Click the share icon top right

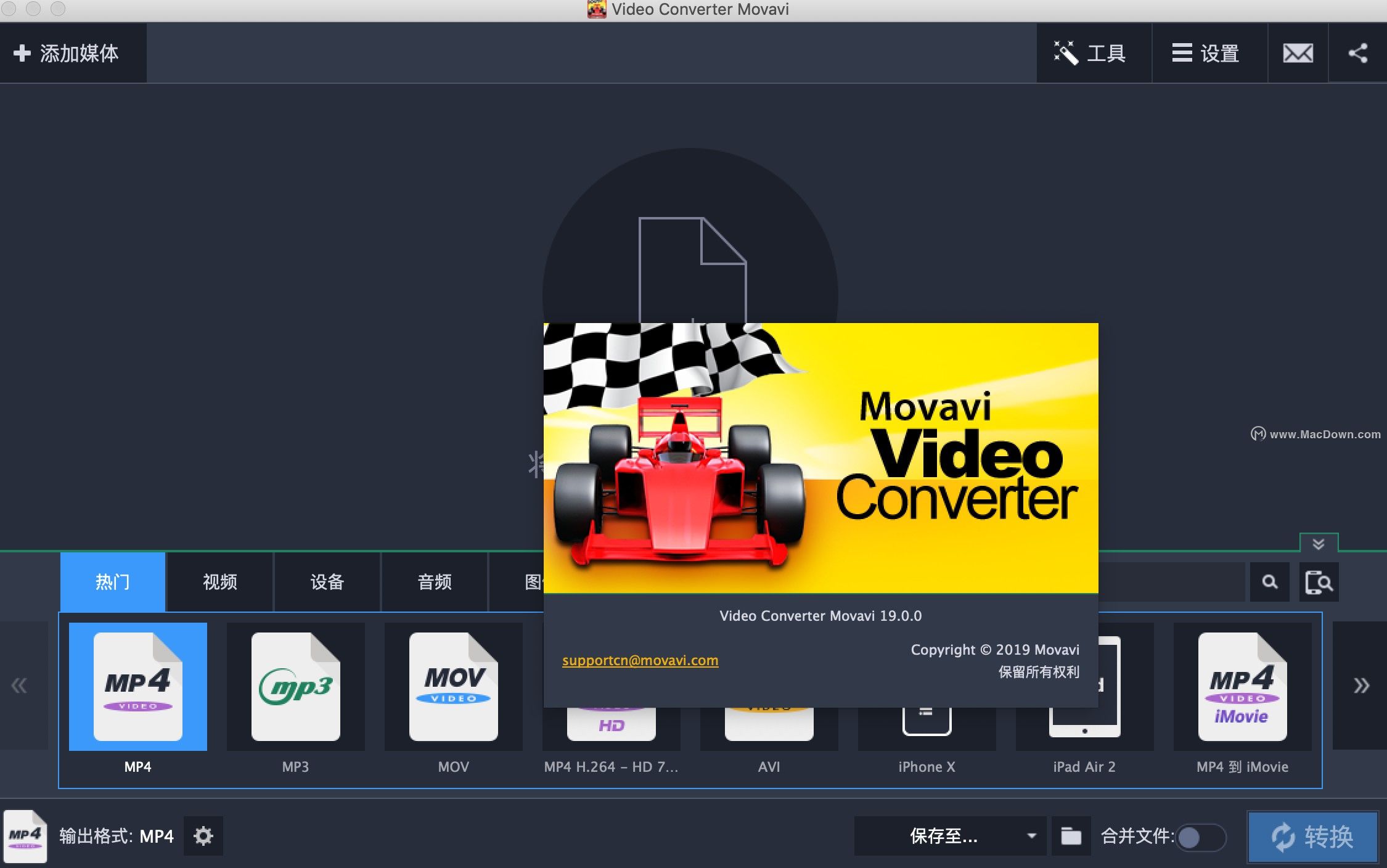pyautogui.click(x=1358, y=54)
